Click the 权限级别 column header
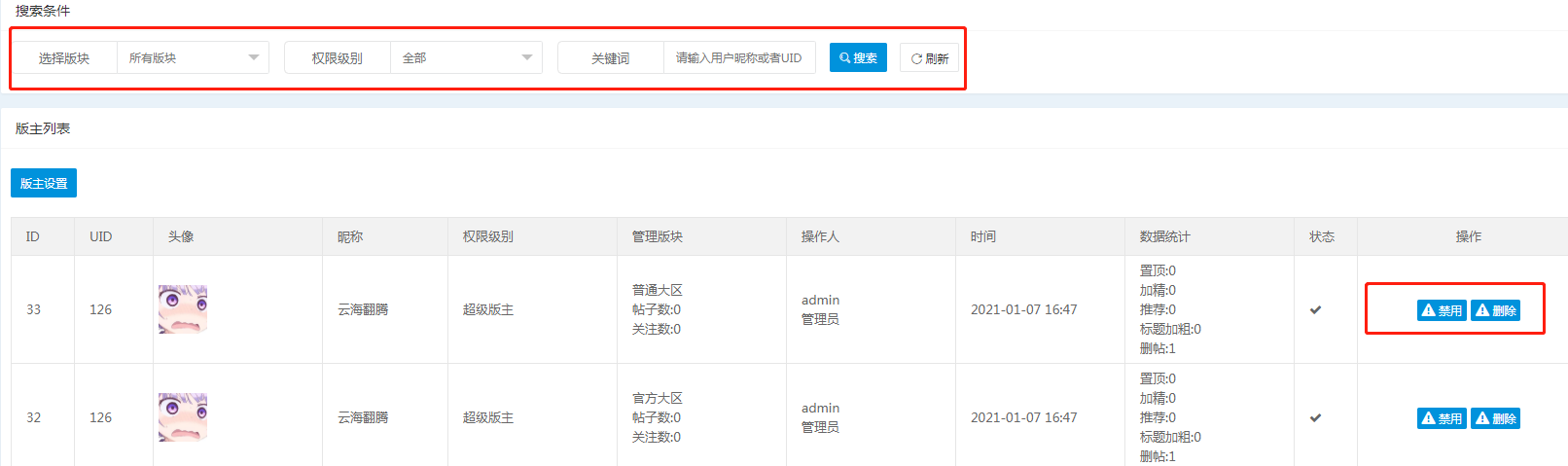The height and width of the screenshot is (466, 1568). [488, 236]
